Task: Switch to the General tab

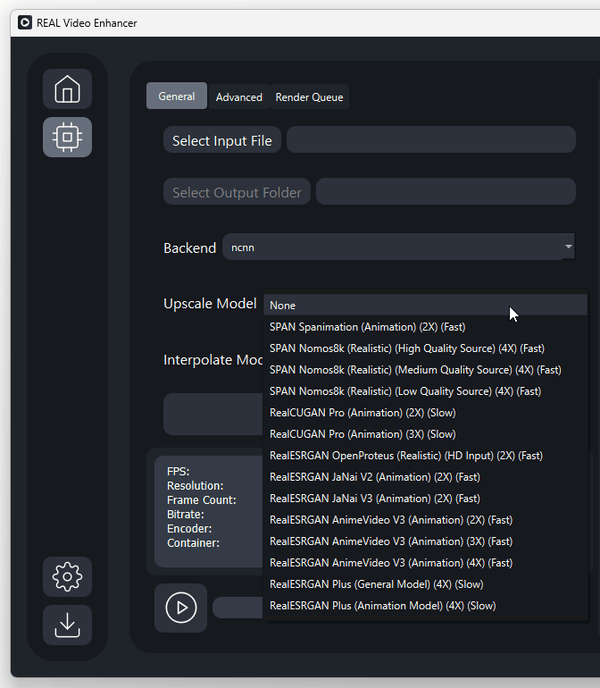Action: 176,96
